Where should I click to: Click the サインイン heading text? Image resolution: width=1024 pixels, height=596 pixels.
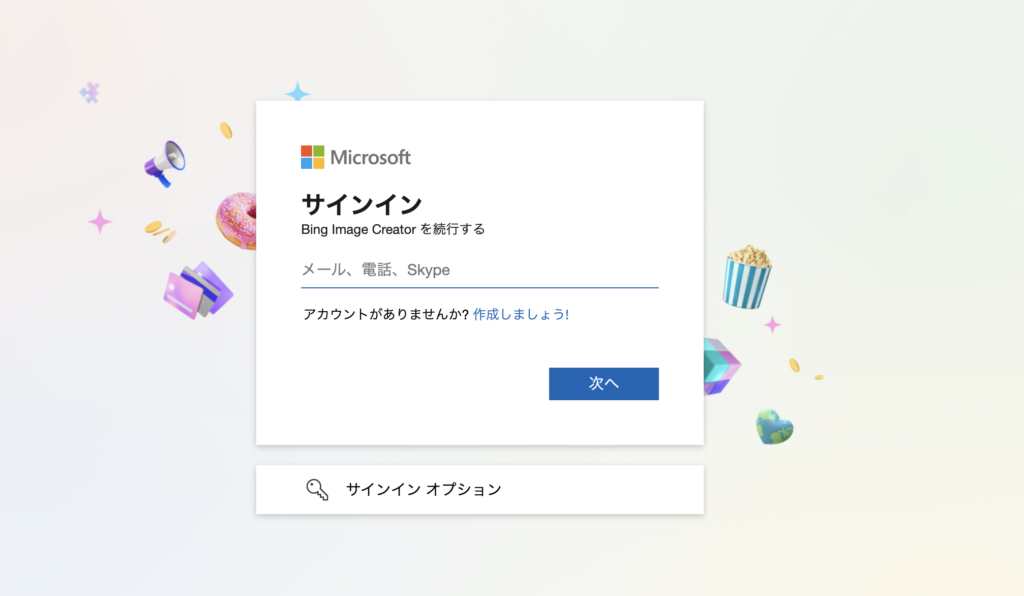(361, 205)
